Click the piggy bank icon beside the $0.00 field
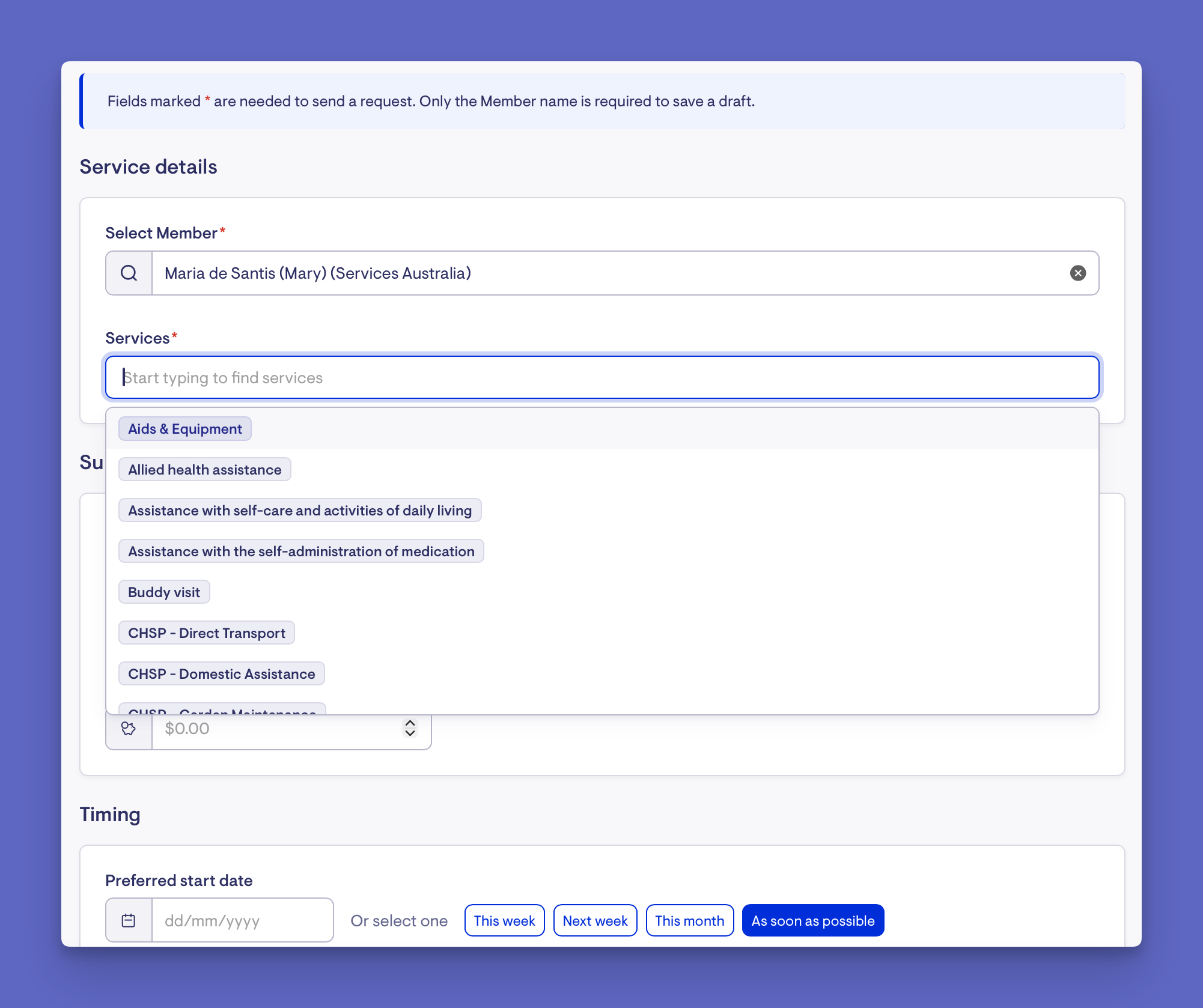The width and height of the screenshot is (1203, 1008). pyautogui.click(x=129, y=729)
